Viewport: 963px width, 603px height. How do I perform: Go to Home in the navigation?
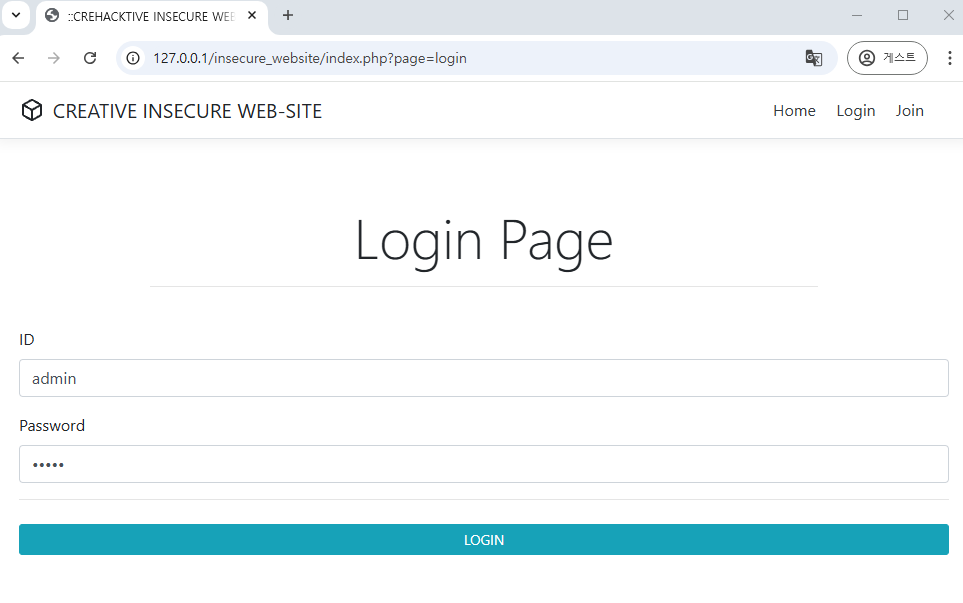(x=794, y=111)
